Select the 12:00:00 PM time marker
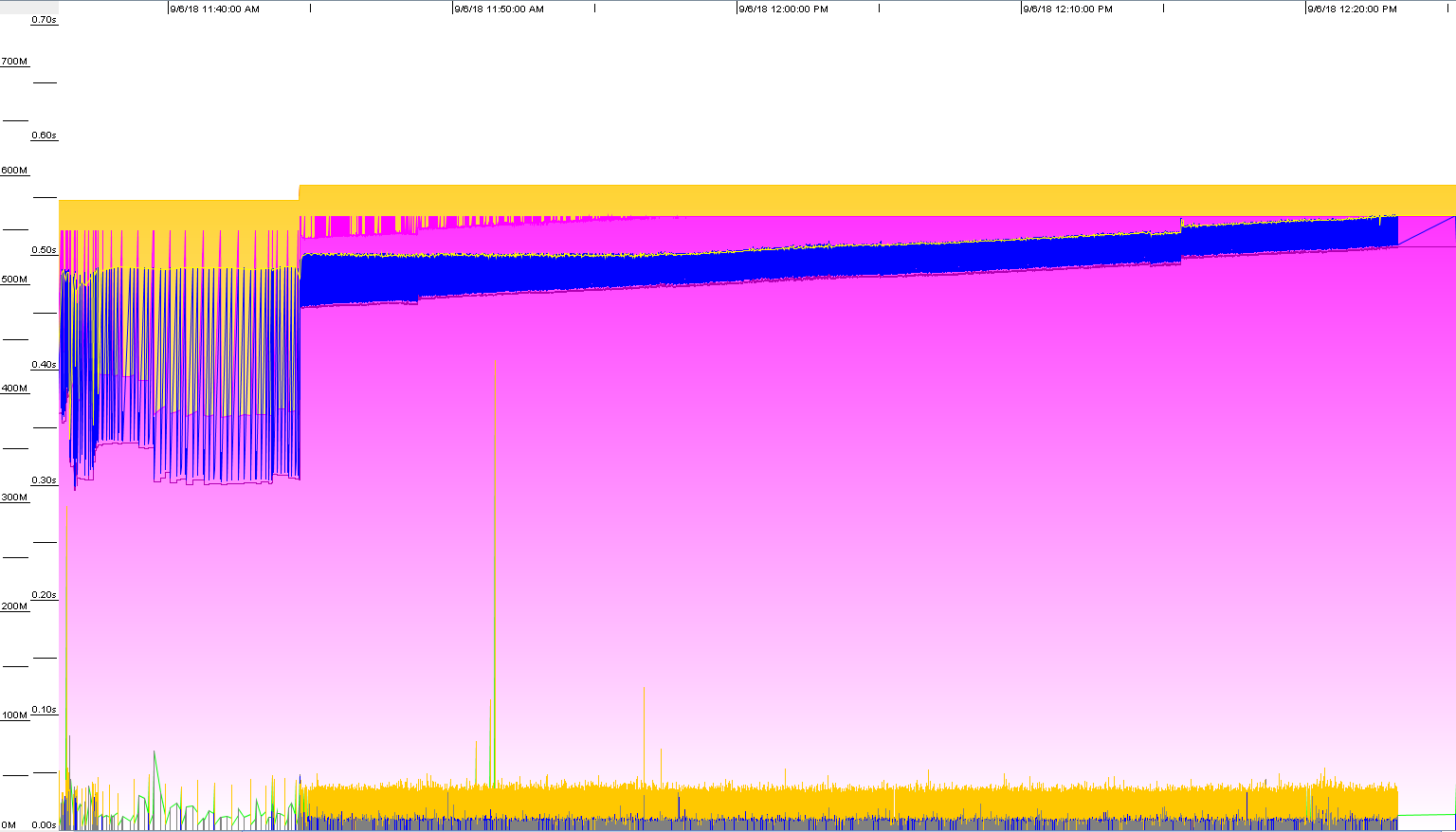Image resolution: width=1456 pixels, height=832 pixels. click(783, 9)
